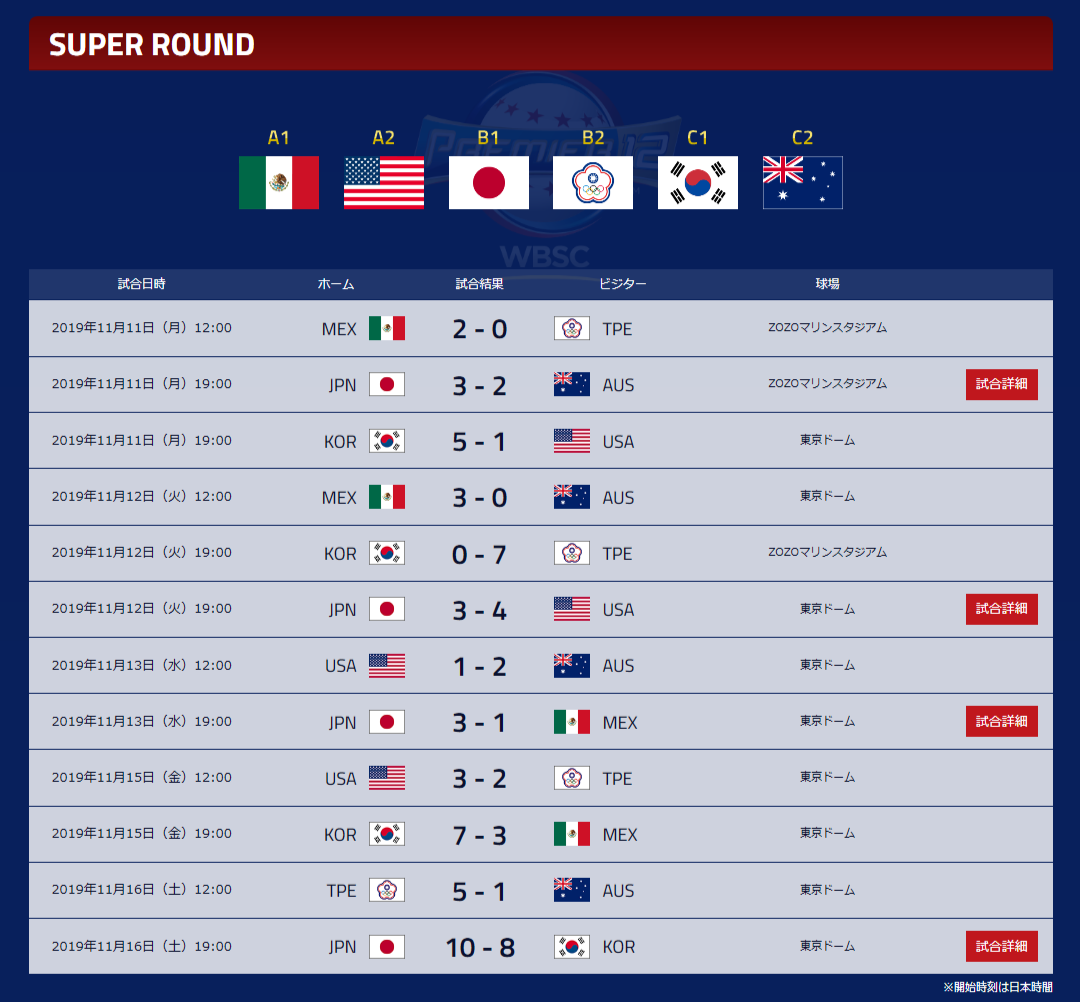The image size is (1080, 1002).
Task: Select the B2 Chinese Taipei flag
Action: (593, 182)
